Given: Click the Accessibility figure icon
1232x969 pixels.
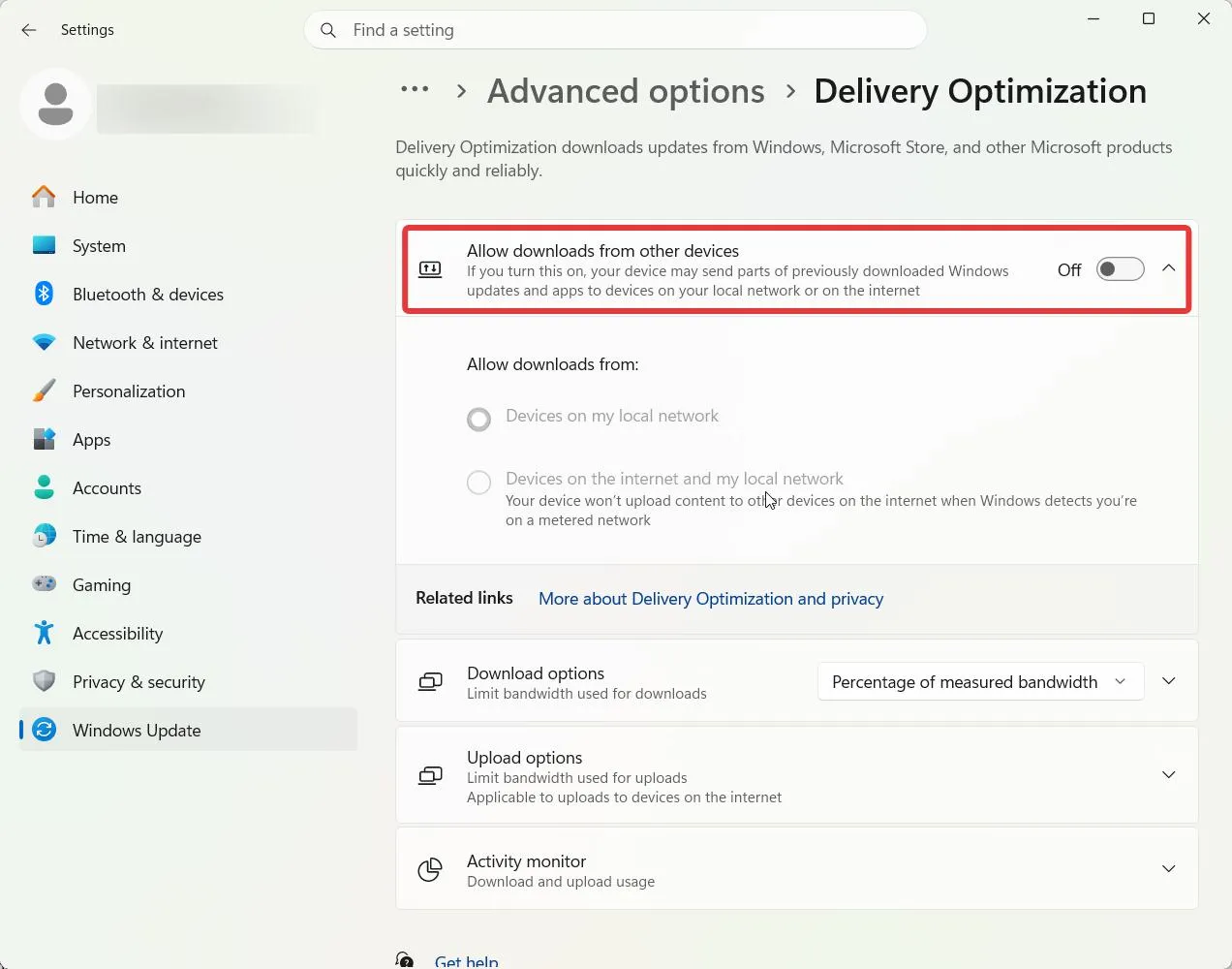Looking at the screenshot, I should [x=44, y=633].
